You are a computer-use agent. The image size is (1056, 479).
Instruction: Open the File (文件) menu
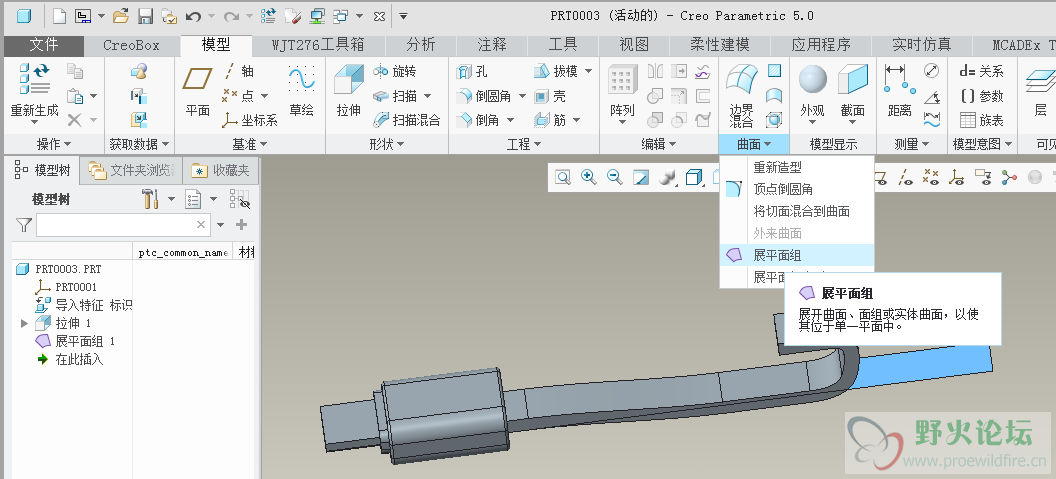click(44, 46)
